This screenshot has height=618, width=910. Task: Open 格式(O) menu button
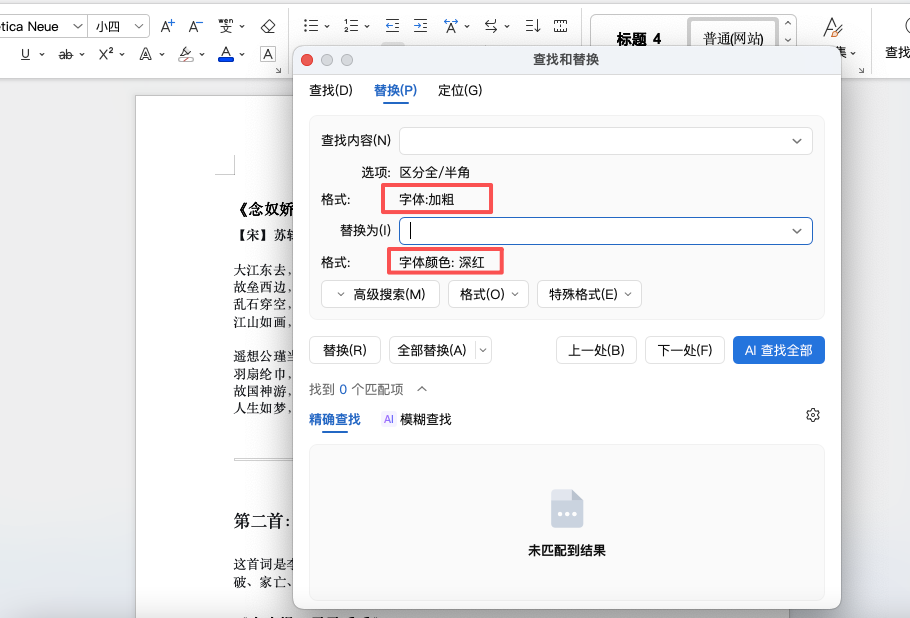[x=488, y=294]
